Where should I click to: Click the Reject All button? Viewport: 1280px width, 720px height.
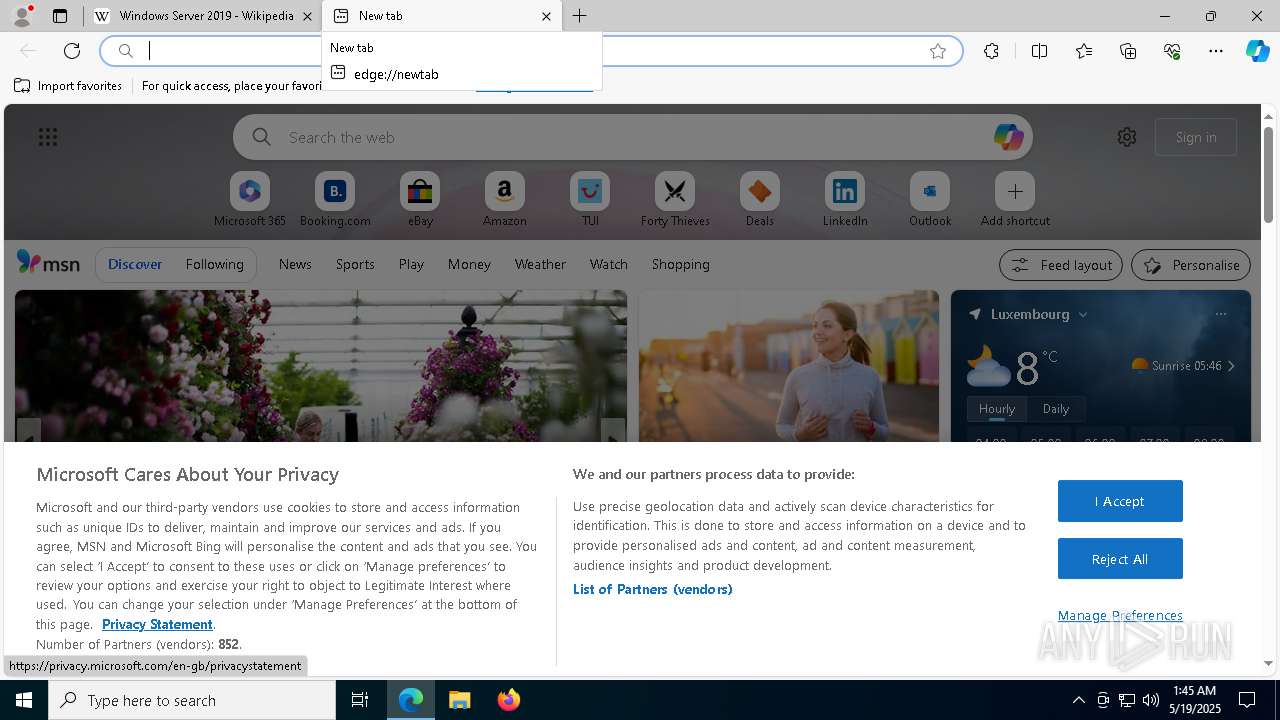tap(1120, 559)
